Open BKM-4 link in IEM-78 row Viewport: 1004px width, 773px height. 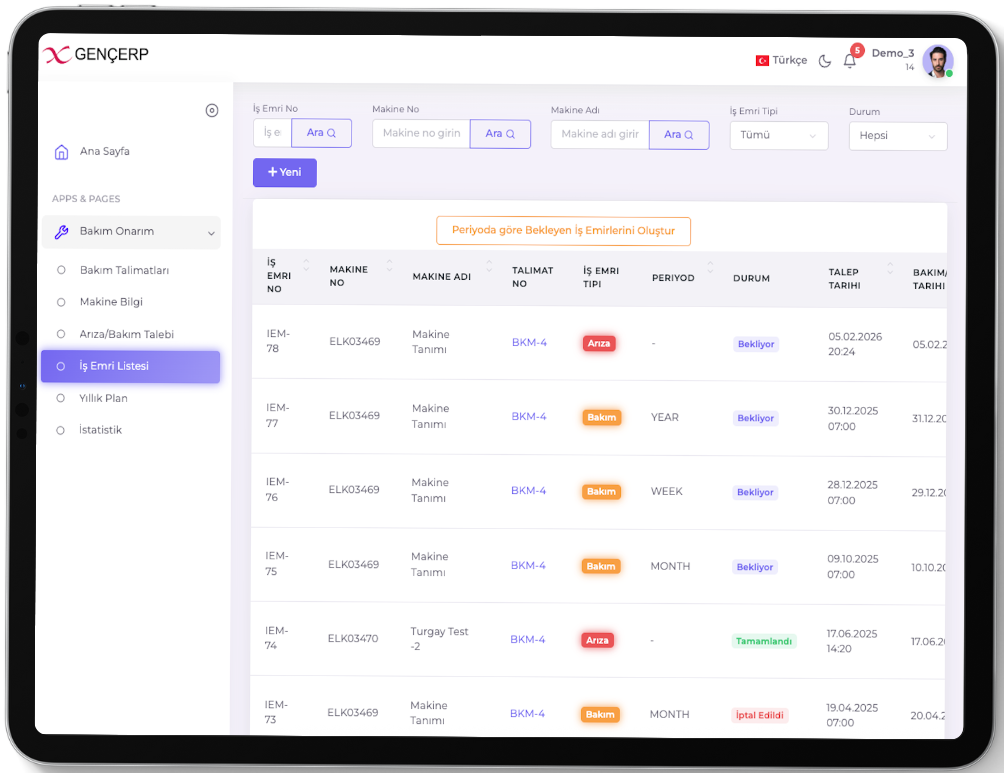coord(529,343)
